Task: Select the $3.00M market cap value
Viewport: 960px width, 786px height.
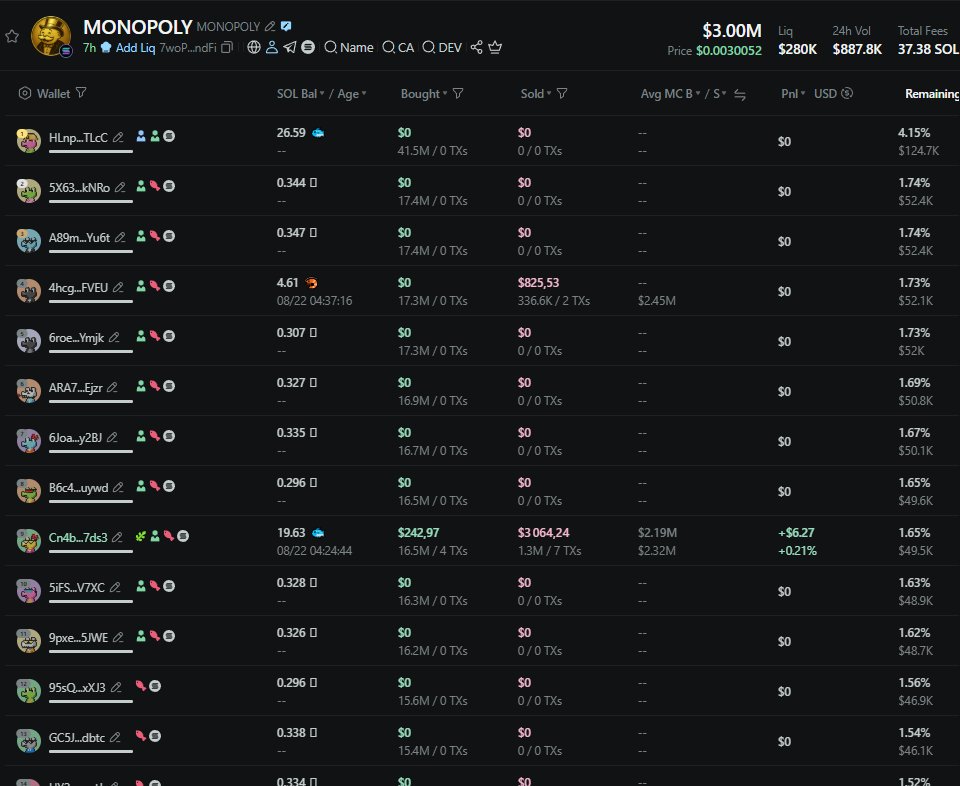Action: pyautogui.click(x=732, y=31)
